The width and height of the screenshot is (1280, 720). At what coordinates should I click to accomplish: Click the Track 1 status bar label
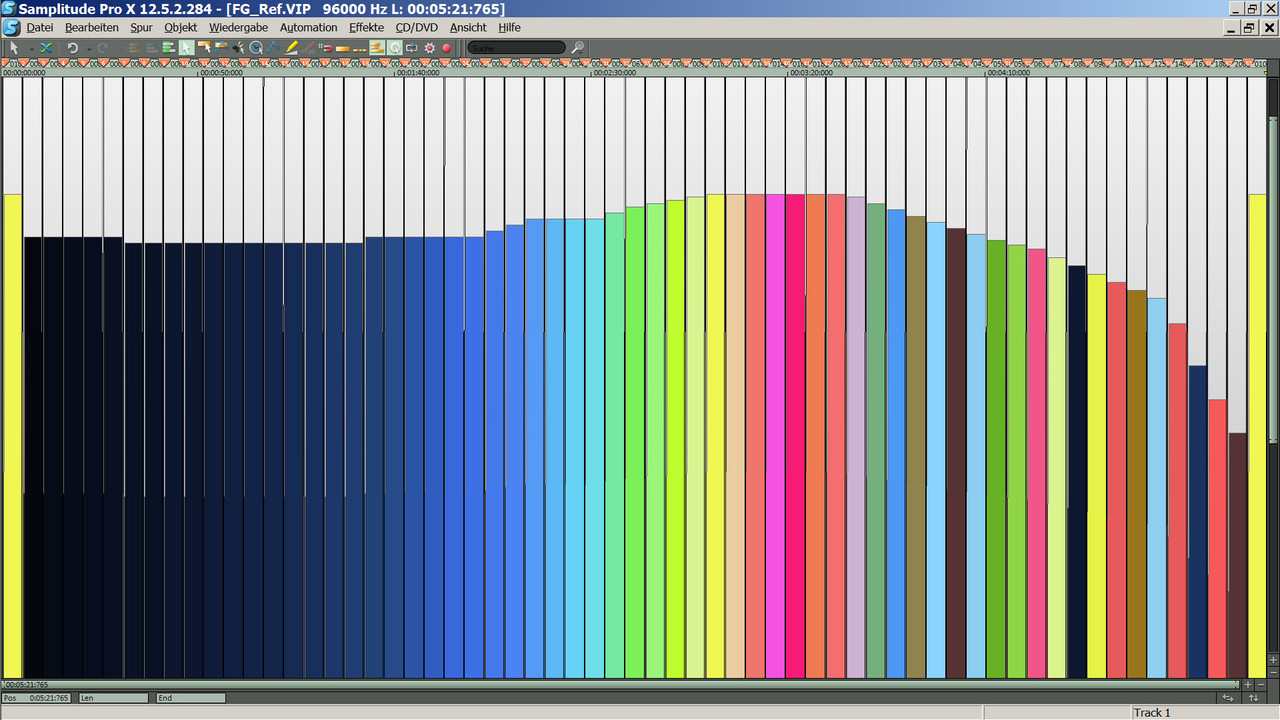[1151, 713]
